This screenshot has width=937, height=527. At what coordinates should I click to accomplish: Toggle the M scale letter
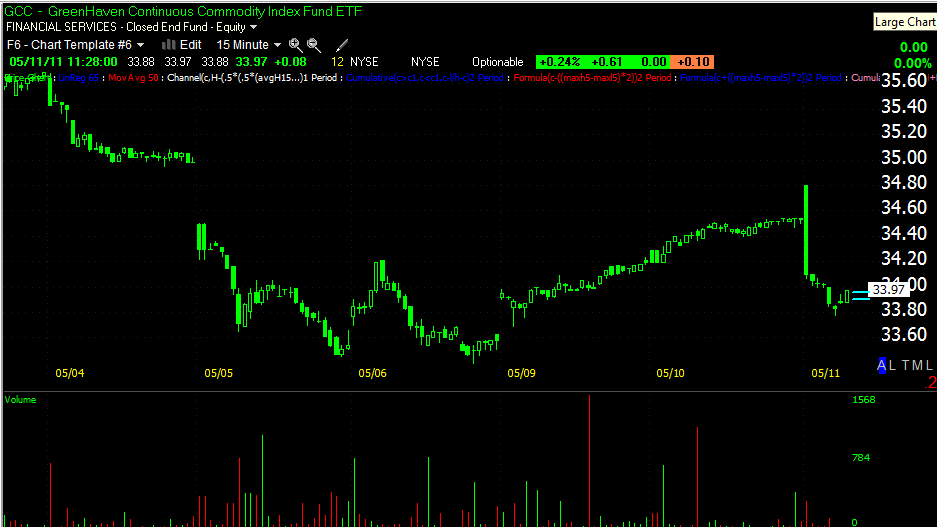click(917, 365)
